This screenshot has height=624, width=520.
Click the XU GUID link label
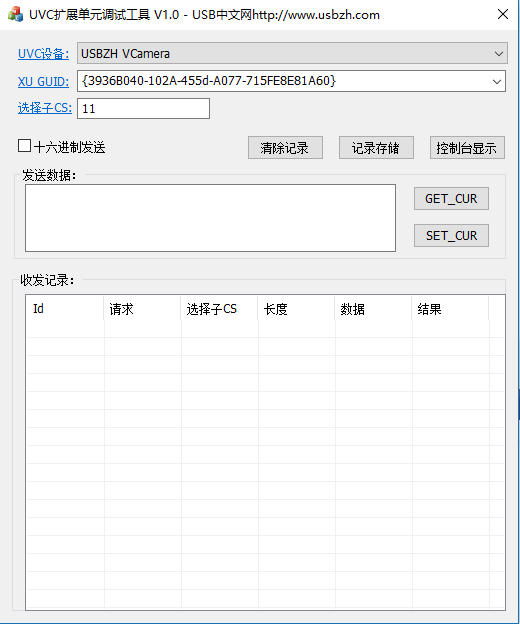(x=43, y=82)
